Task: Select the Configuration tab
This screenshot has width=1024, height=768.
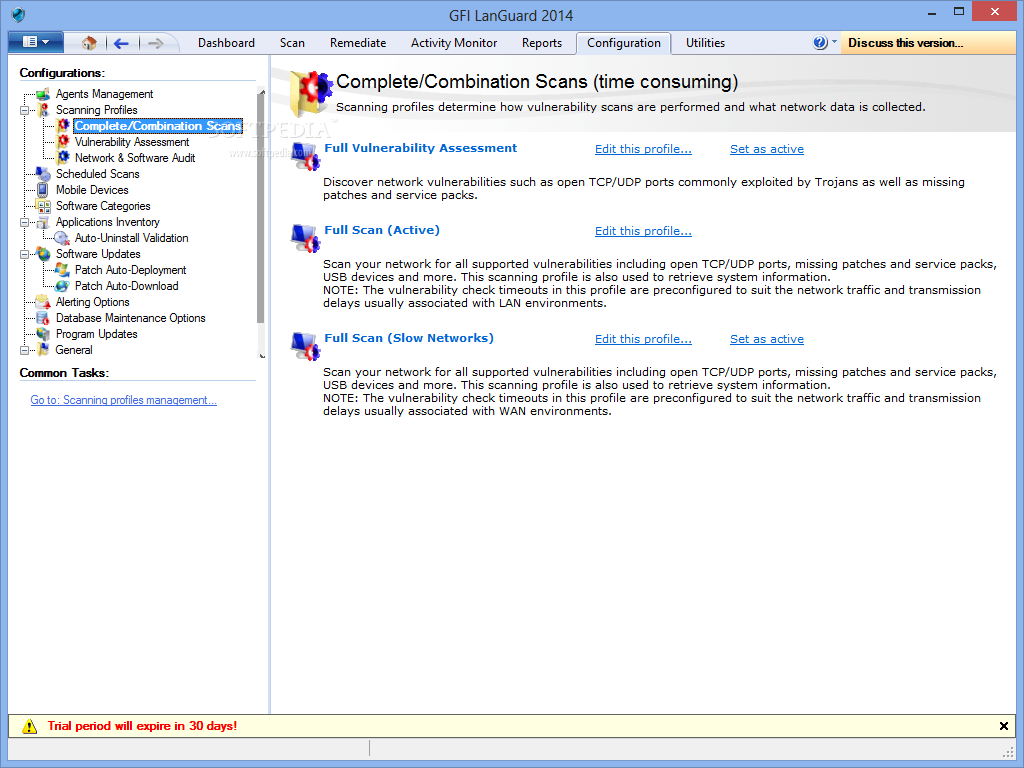Action: click(x=624, y=43)
